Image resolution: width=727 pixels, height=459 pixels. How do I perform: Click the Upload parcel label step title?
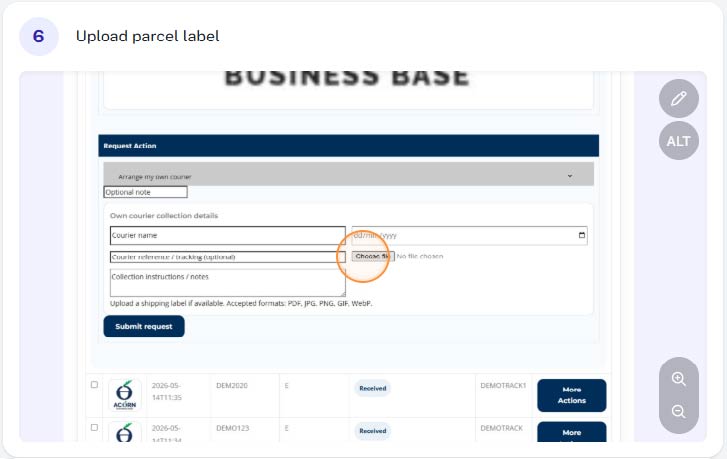pyautogui.click(x=147, y=36)
